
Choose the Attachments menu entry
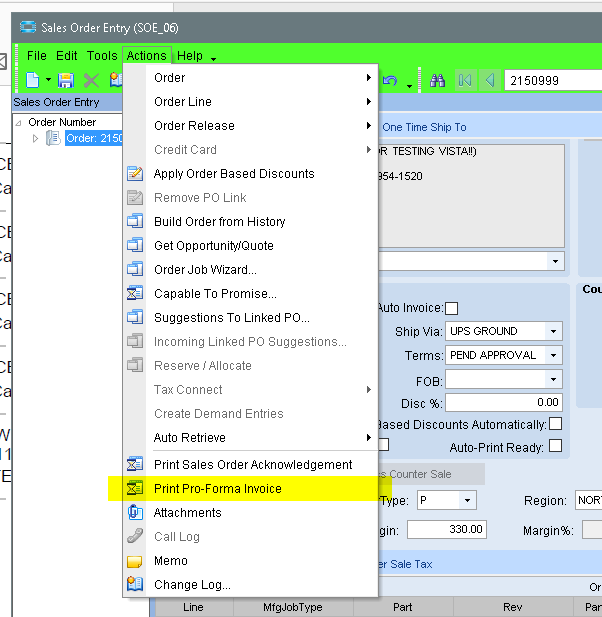[250, 512]
